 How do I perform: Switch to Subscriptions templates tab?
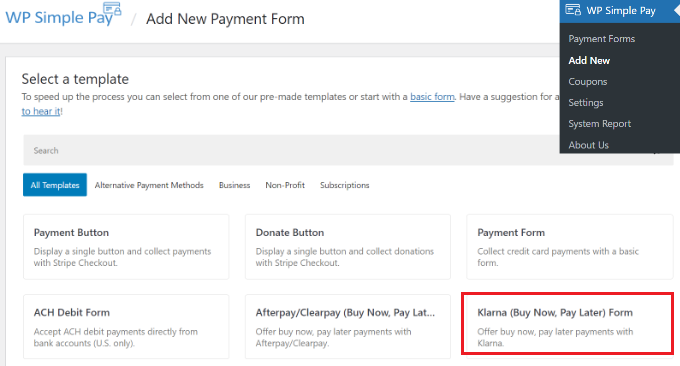(x=344, y=185)
